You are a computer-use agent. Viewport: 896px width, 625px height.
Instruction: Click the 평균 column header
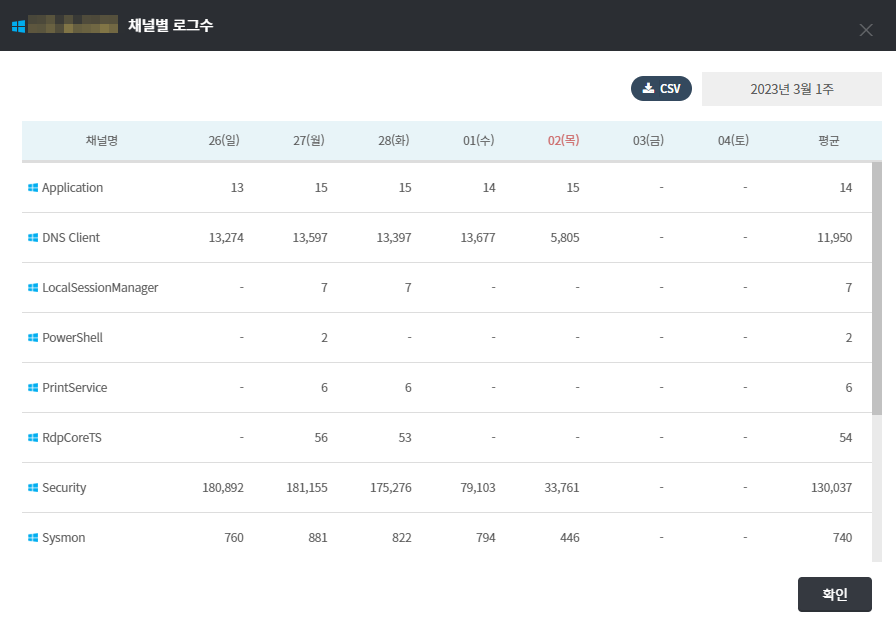[828, 141]
